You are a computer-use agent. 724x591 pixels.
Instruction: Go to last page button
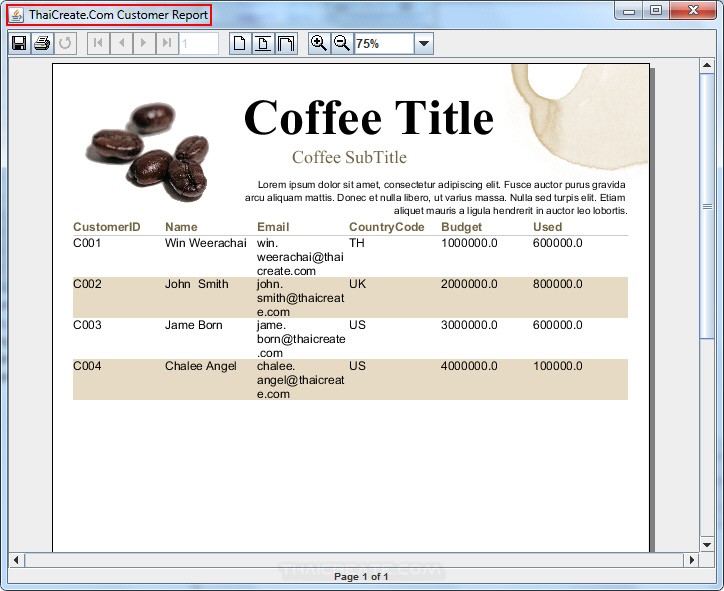(x=167, y=43)
